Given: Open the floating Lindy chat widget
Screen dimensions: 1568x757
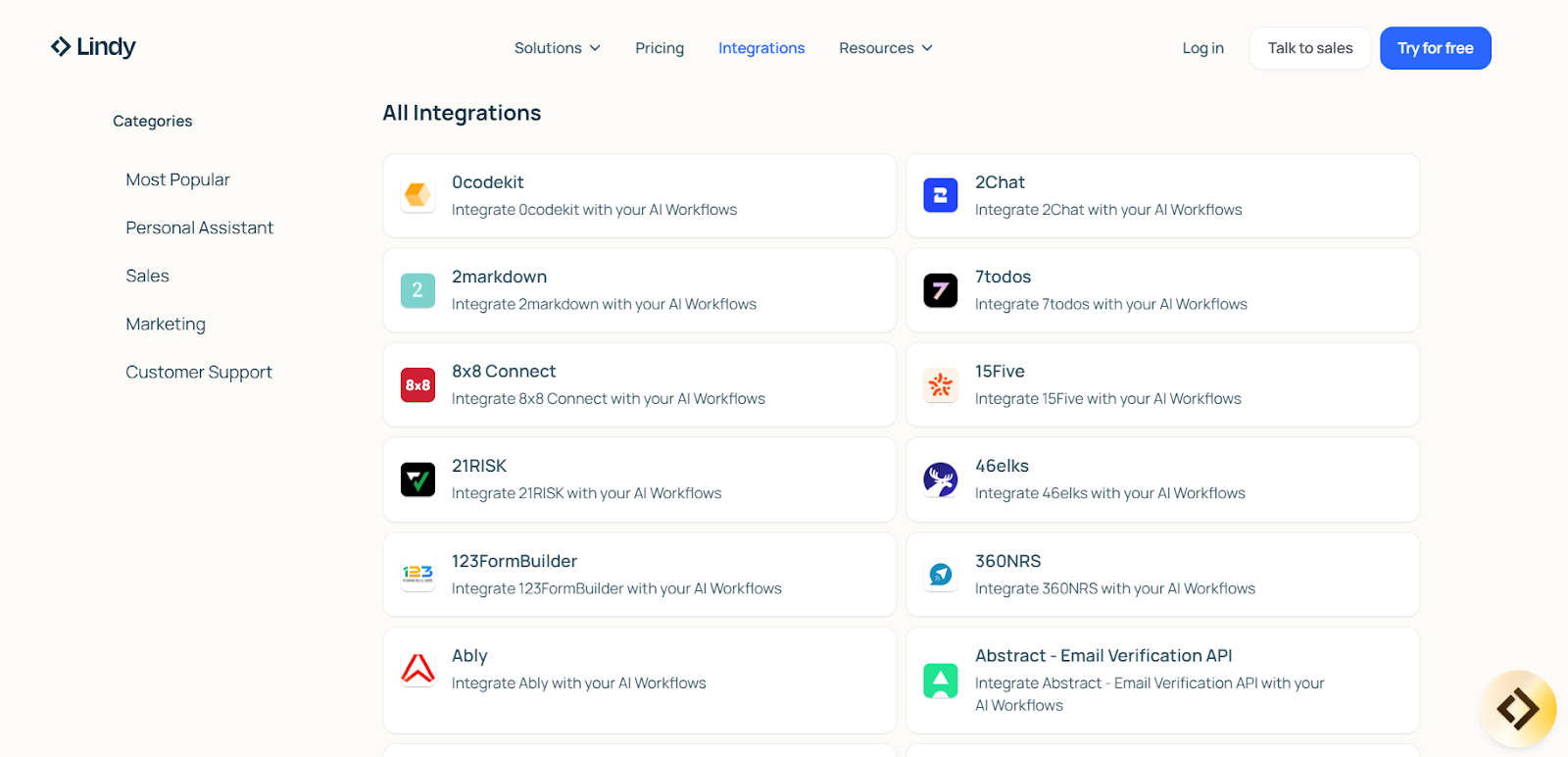Looking at the screenshot, I should [x=1518, y=708].
